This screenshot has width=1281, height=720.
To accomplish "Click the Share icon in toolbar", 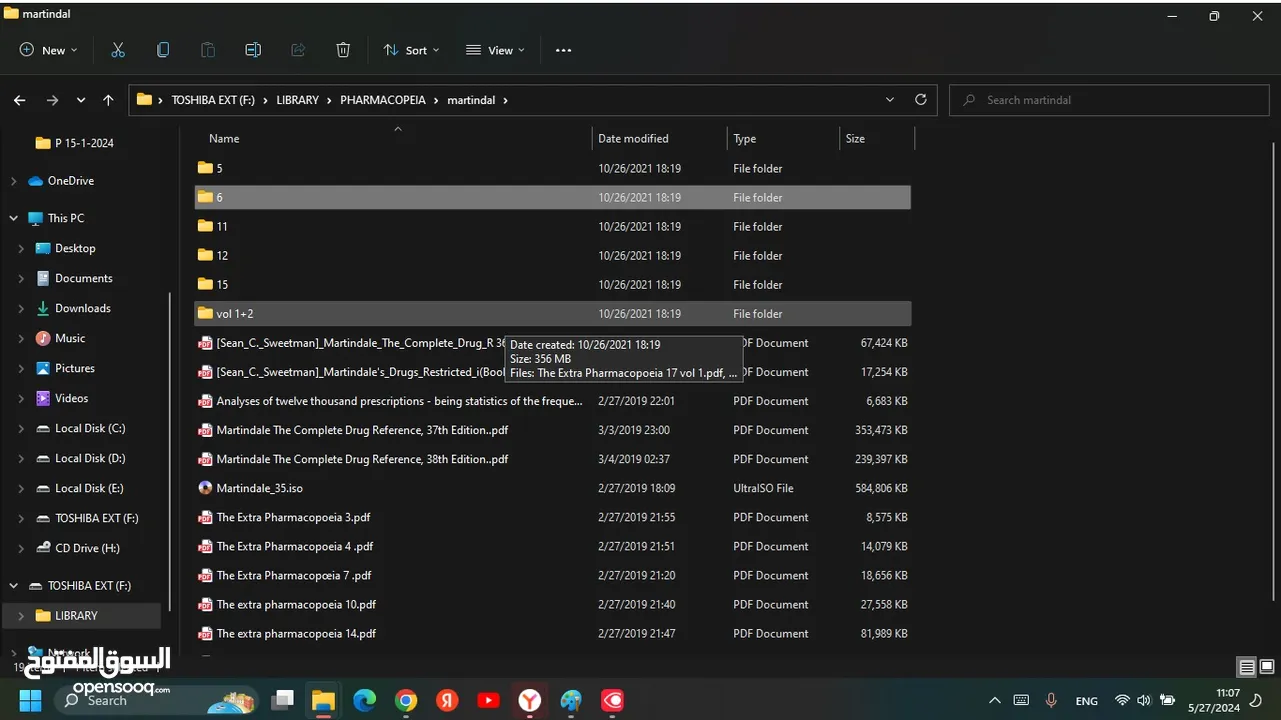I will [x=298, y=50].
